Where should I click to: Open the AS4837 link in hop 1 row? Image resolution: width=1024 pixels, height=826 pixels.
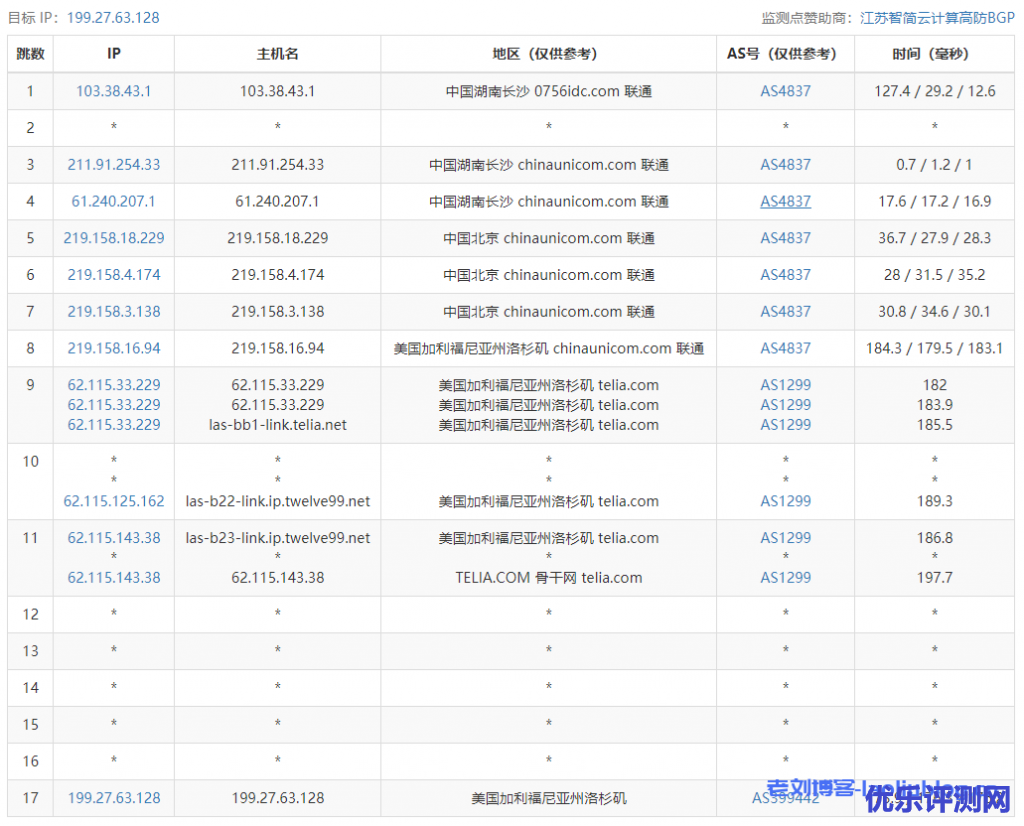(x=785, y=91)
